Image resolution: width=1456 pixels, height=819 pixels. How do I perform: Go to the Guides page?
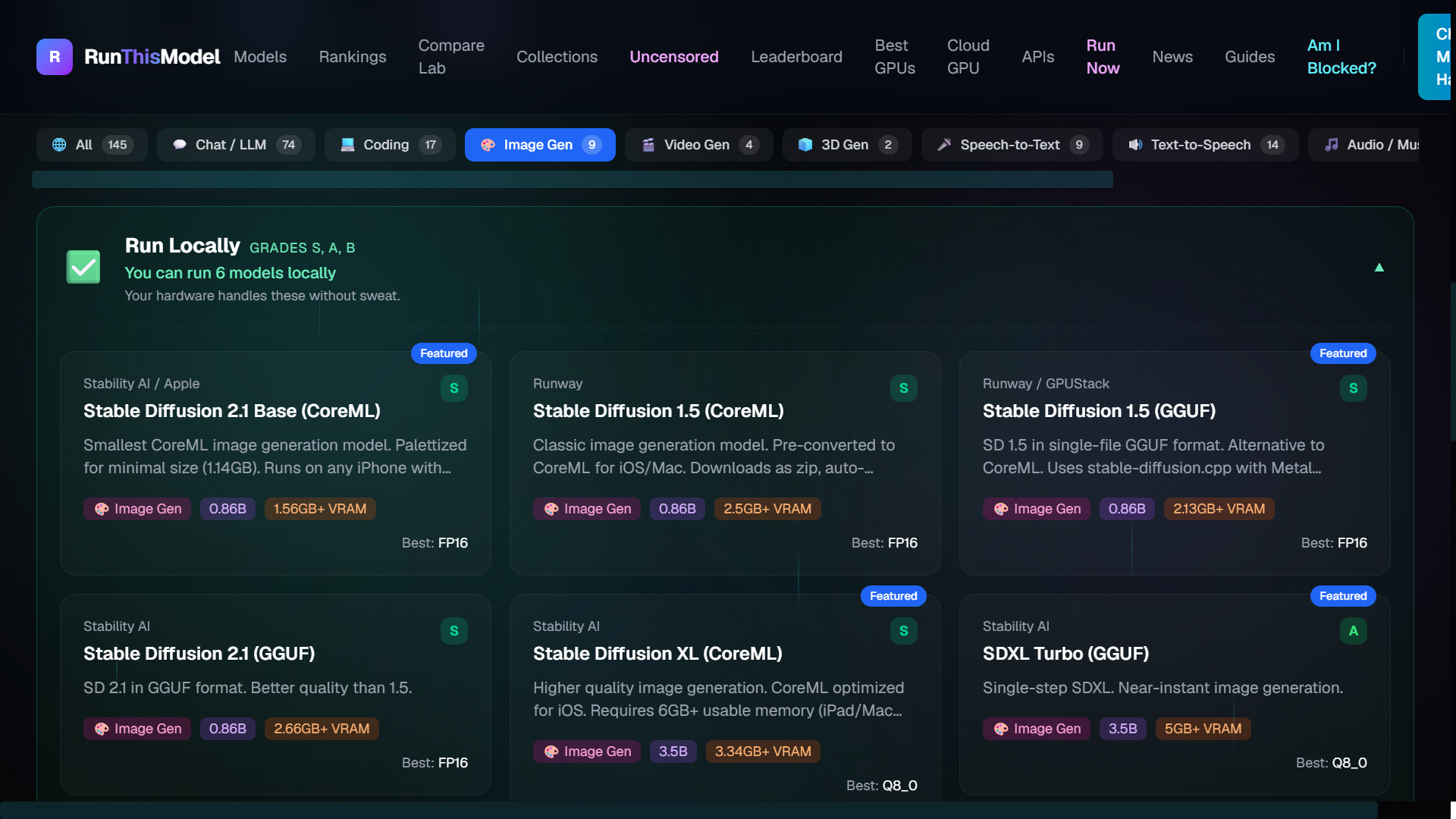click(x=1250, y=57)
